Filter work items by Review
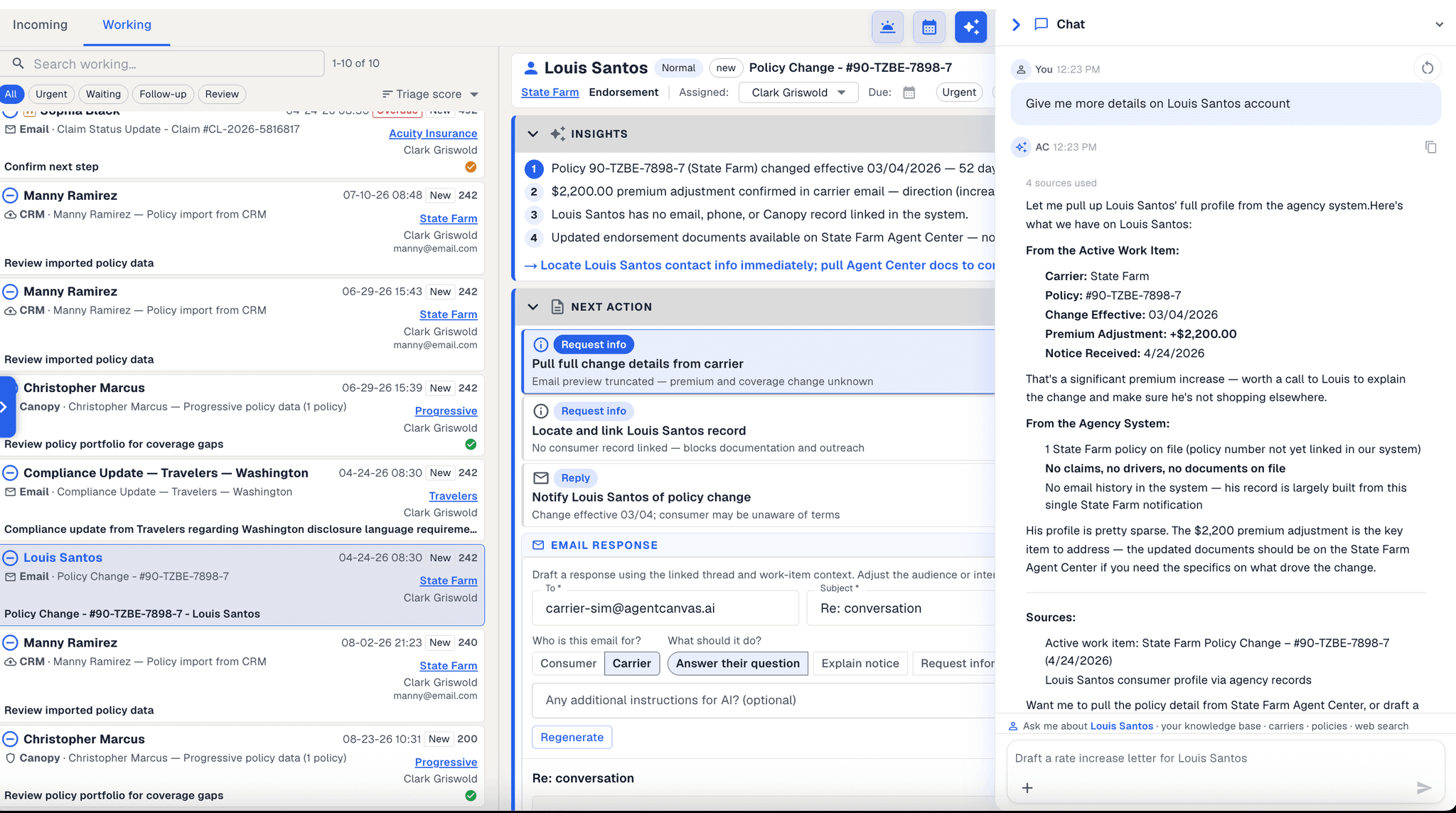Screen dimensions: 1456x813 click(x=222, y=94)
